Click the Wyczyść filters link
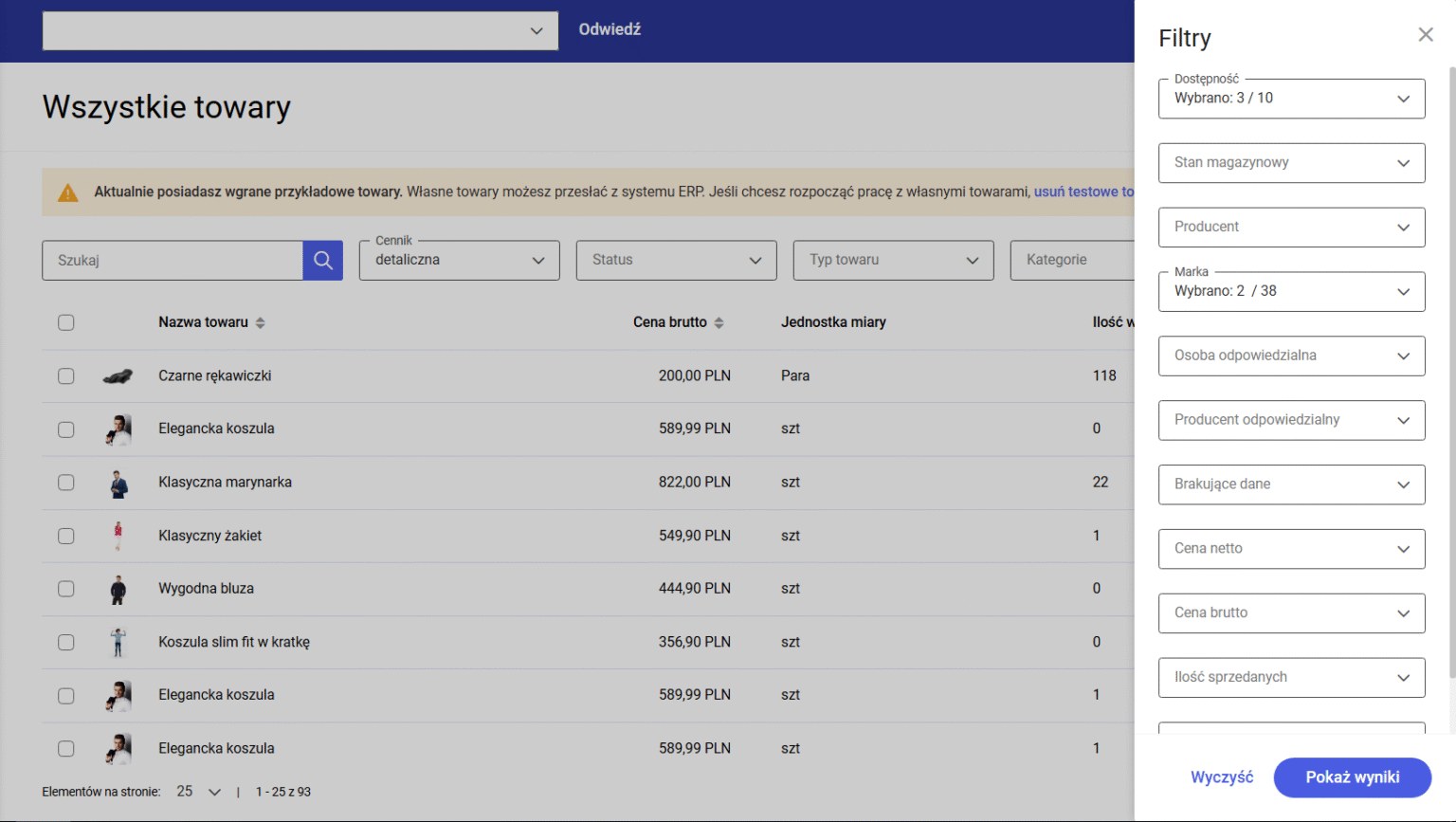The height and width of the screenshot is (822, 1456). tap(1222, 777)
